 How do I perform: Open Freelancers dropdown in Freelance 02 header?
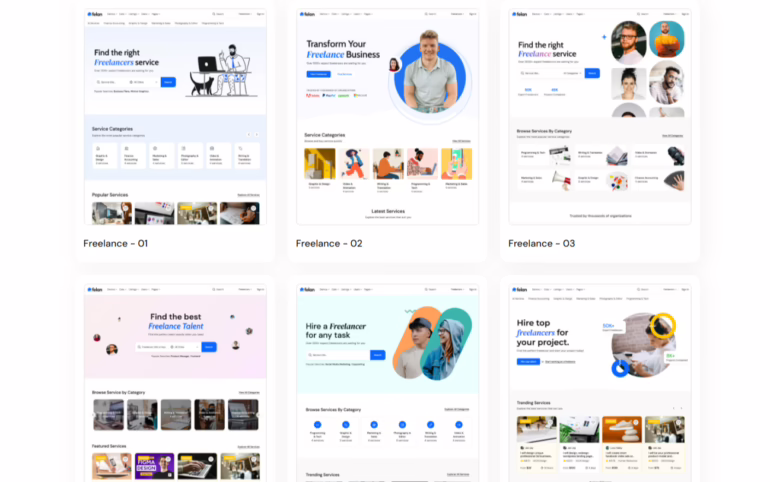458,14
